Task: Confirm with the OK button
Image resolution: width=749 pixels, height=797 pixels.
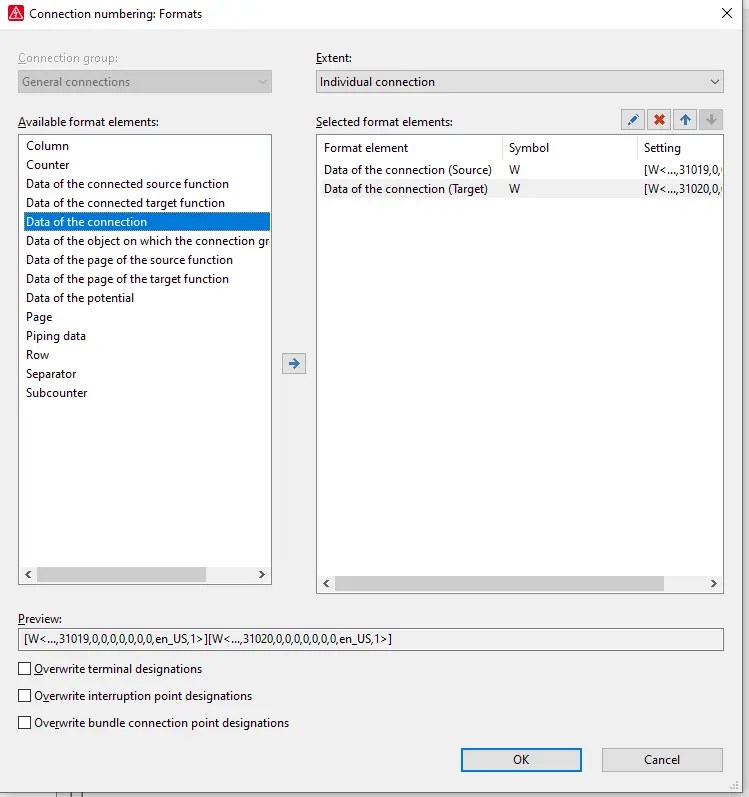Action: tap(521, 759)
